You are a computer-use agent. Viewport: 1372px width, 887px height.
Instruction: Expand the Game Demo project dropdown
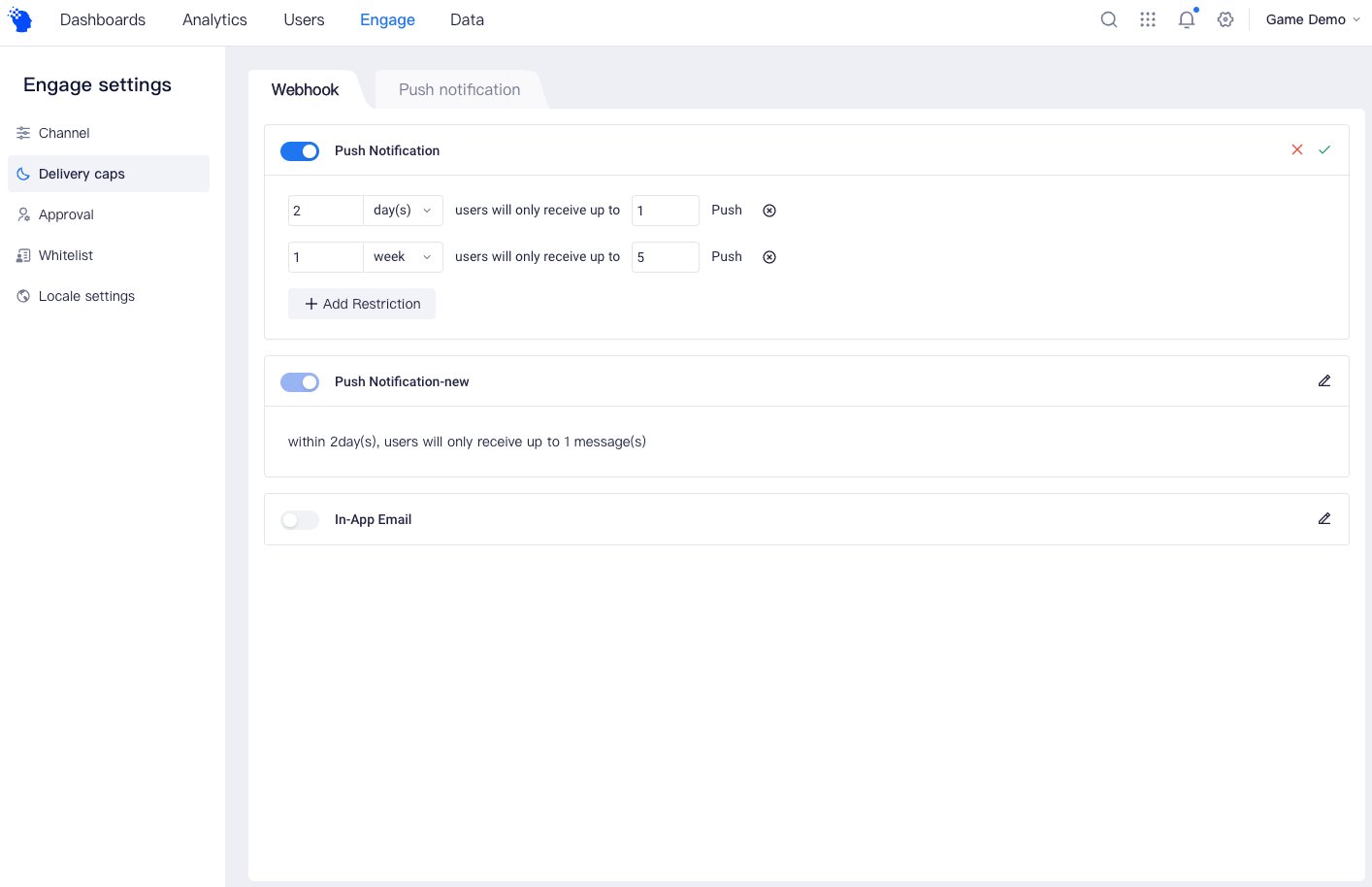tap(1312, 19)
